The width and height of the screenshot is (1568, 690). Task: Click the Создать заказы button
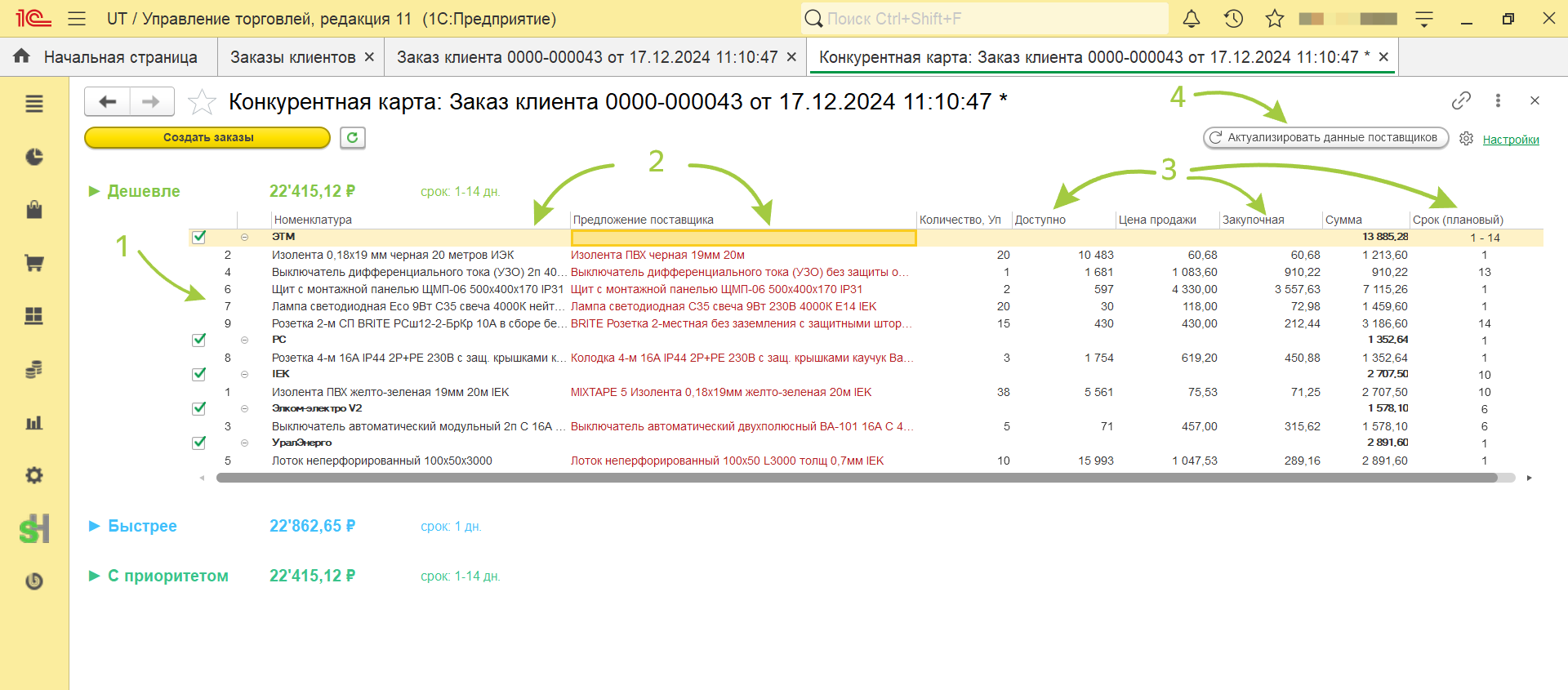[207, 137]
